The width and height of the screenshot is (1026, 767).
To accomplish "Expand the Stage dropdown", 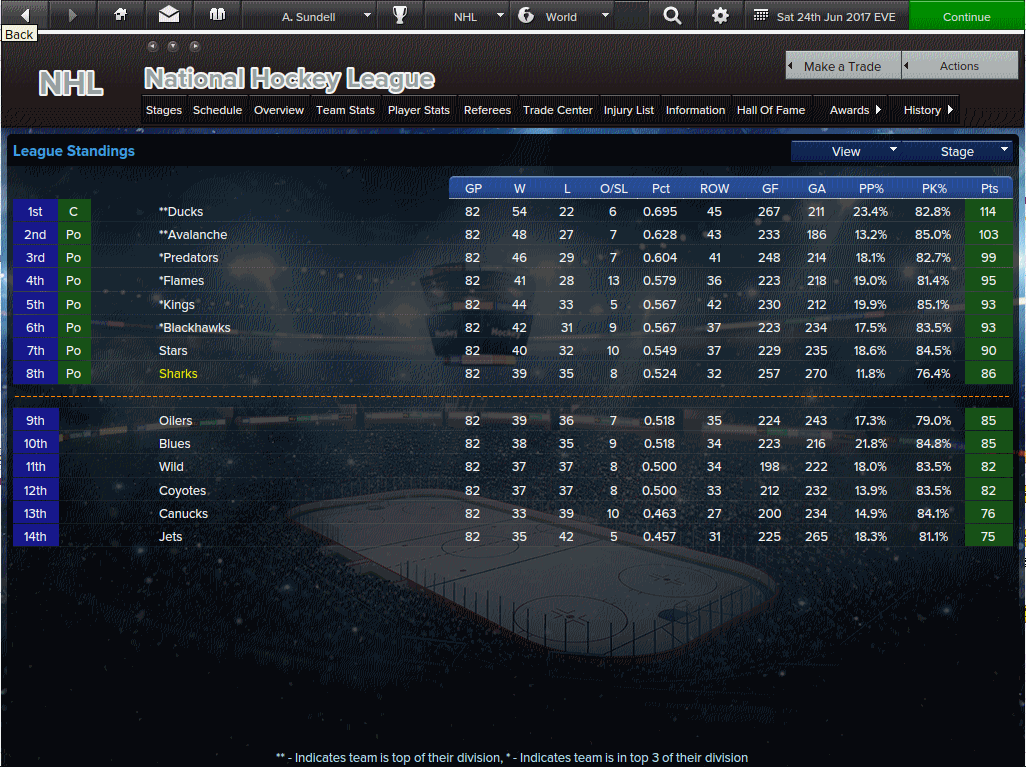I will click(x=957, y=151).
